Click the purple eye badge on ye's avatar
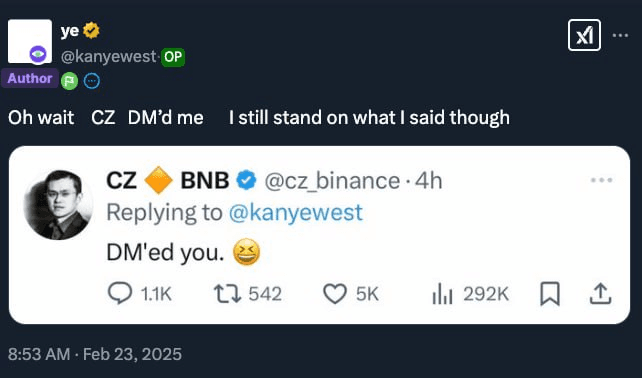 (x=38, y=54)
